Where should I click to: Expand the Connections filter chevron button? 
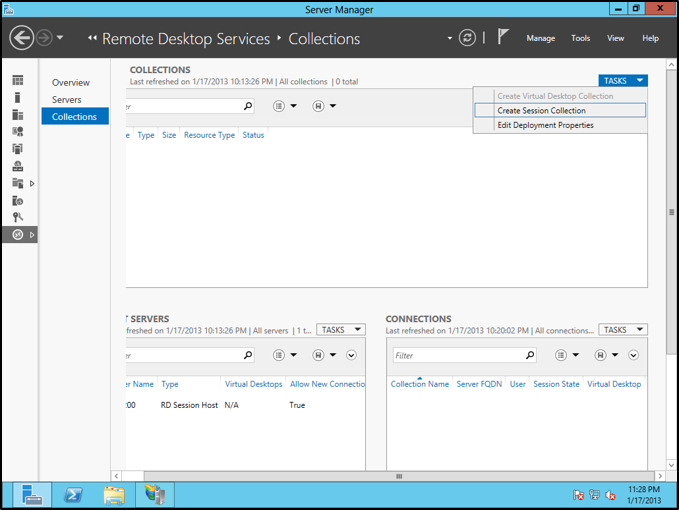point(633,355)
